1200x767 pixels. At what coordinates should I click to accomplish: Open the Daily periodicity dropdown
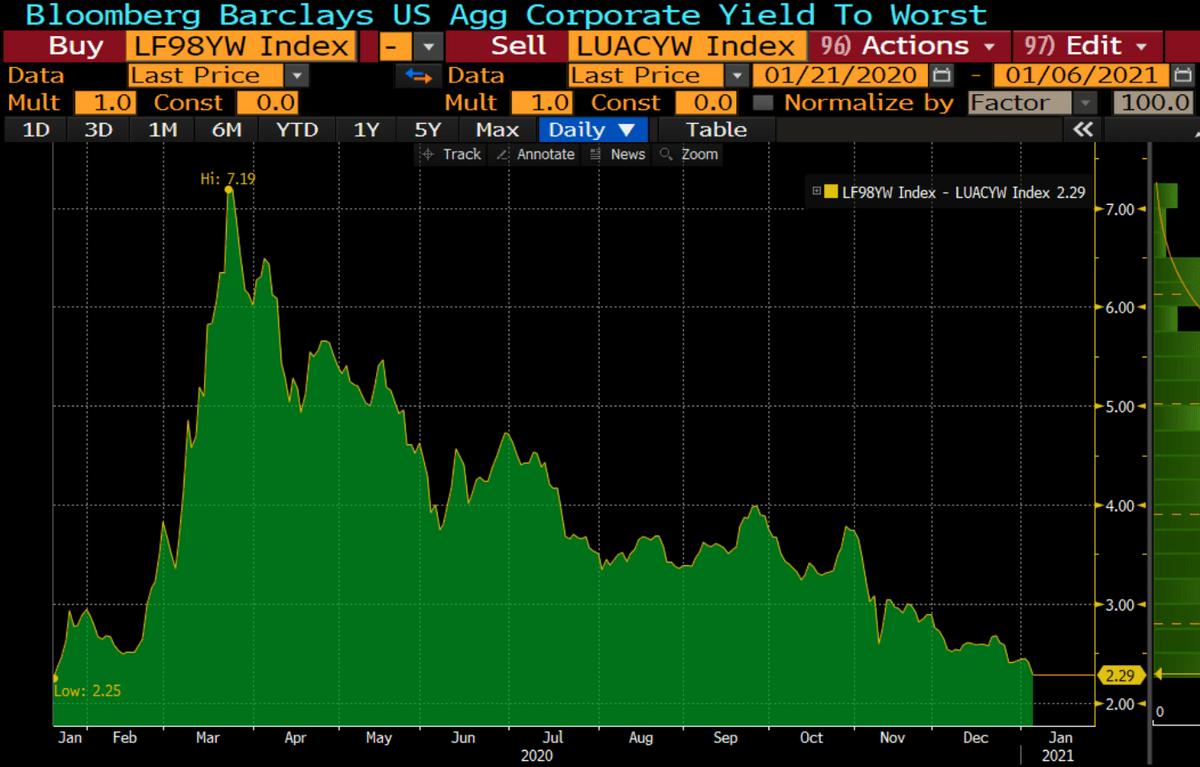point(593,129)
